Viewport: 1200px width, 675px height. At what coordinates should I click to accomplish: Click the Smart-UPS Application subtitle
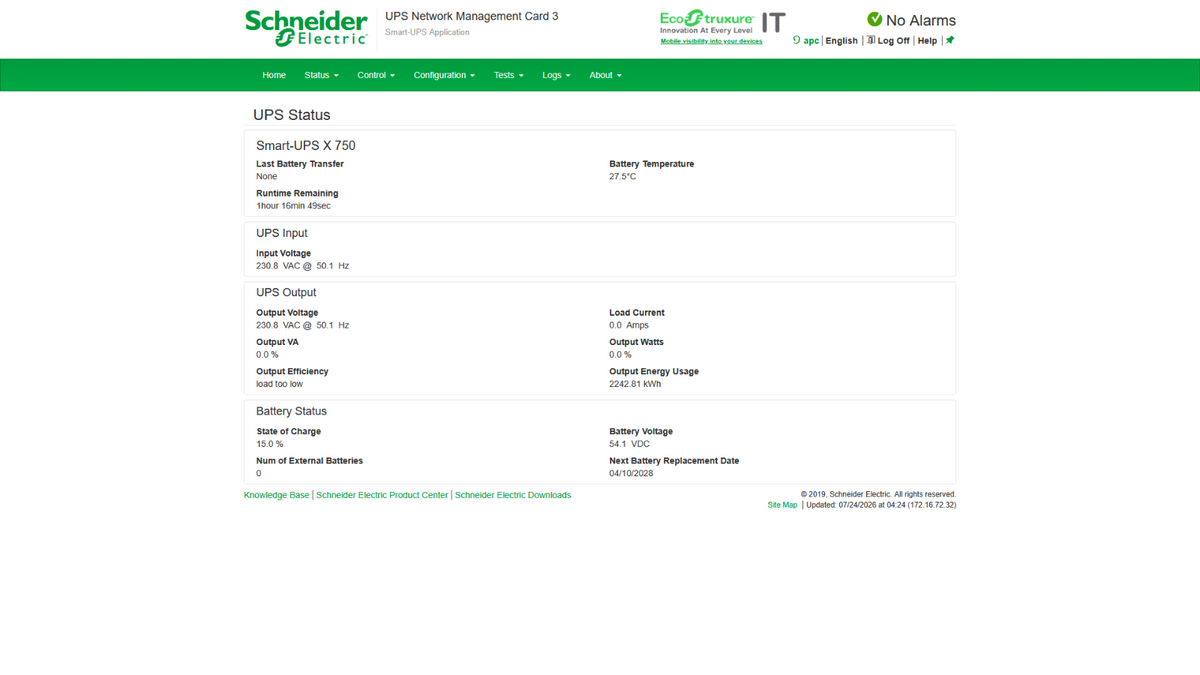point(427,32)
